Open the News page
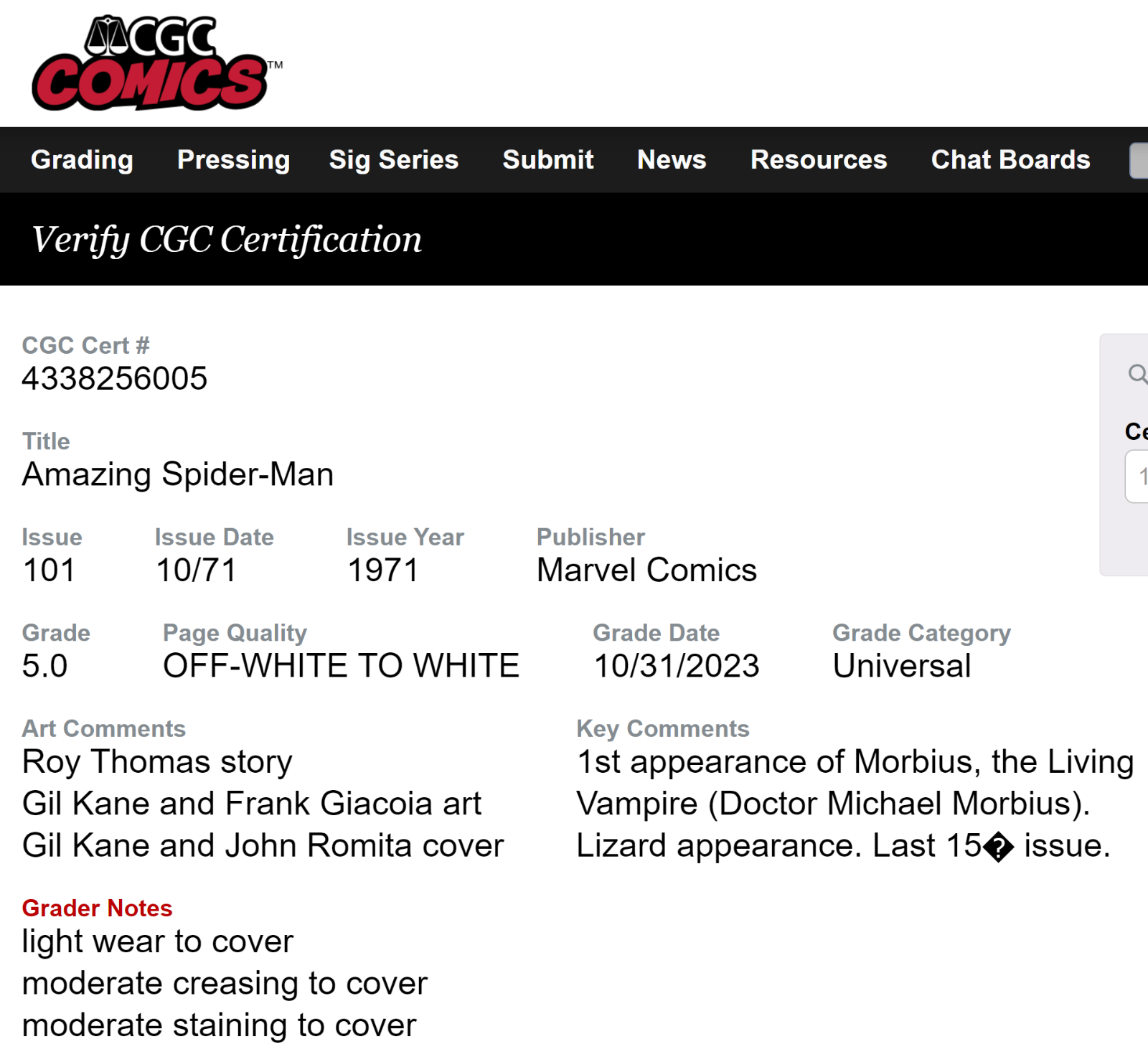 [x=672, y=159]
